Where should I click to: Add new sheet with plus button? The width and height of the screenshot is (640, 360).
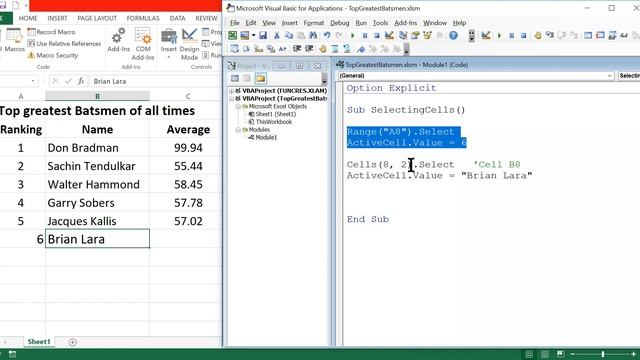click(72, 342)
